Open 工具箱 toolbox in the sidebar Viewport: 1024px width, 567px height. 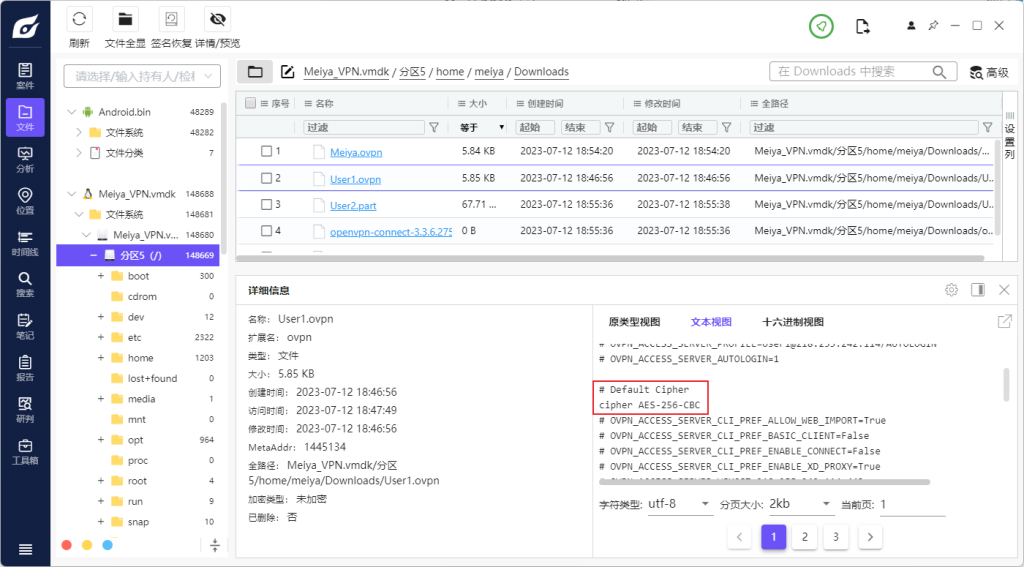(25, 451)
